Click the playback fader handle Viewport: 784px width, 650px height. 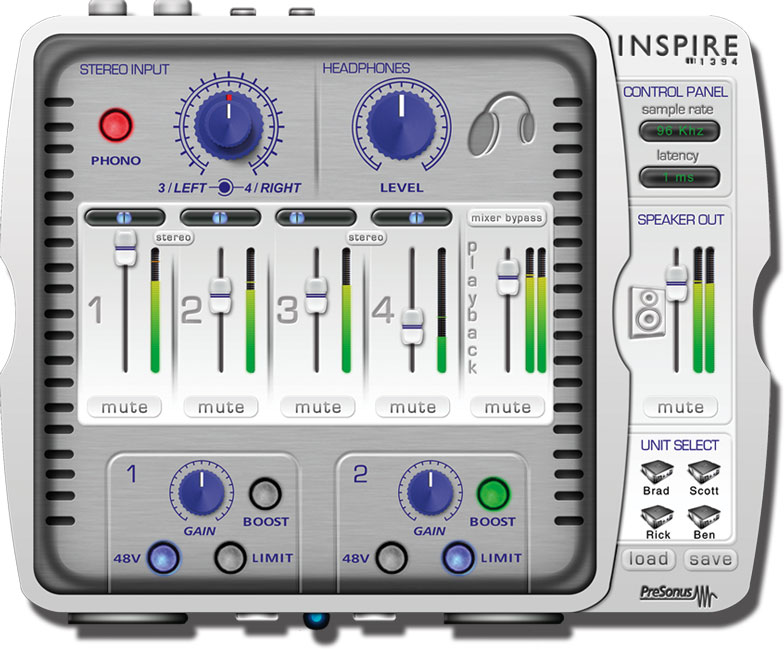[x=508, y=276]
